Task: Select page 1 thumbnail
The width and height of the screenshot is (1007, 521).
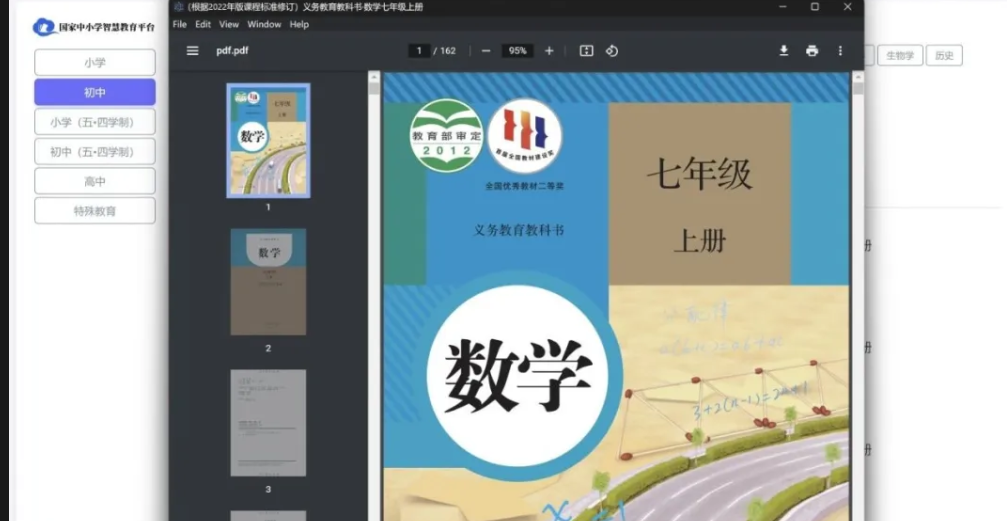Action: point(268,141)
